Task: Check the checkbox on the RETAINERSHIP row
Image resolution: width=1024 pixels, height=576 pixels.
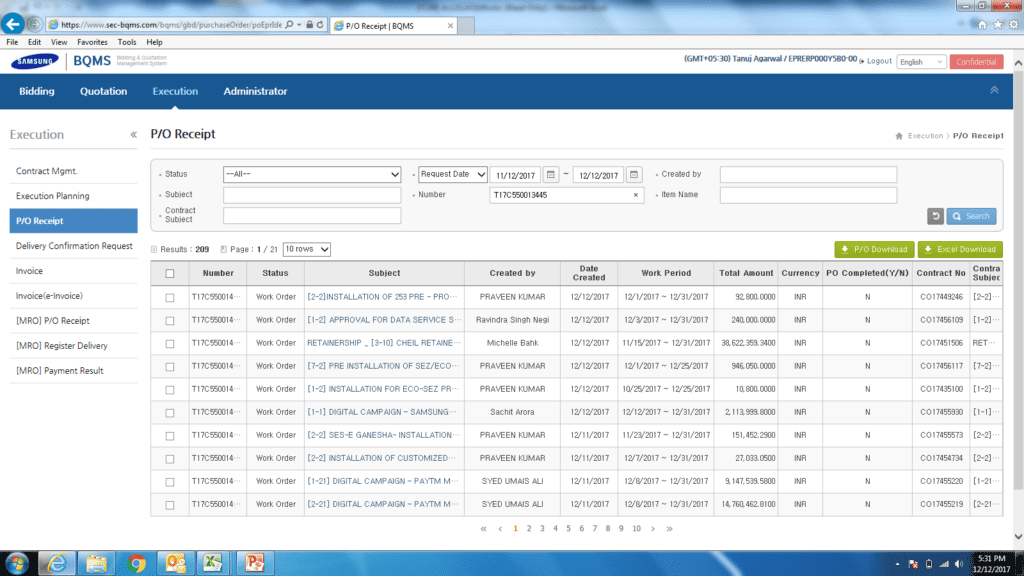Action: click(x=169, y=342)
